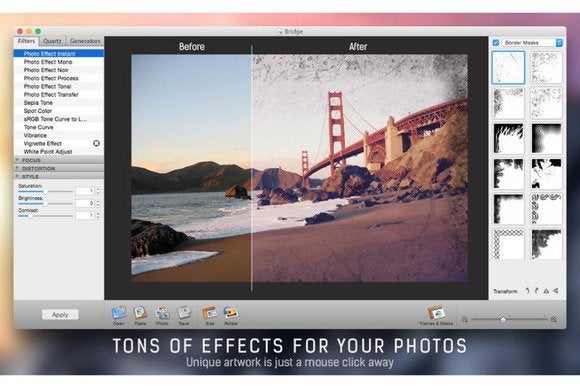Click the Brightness slider
580x388 pixels.
(45, 203)
